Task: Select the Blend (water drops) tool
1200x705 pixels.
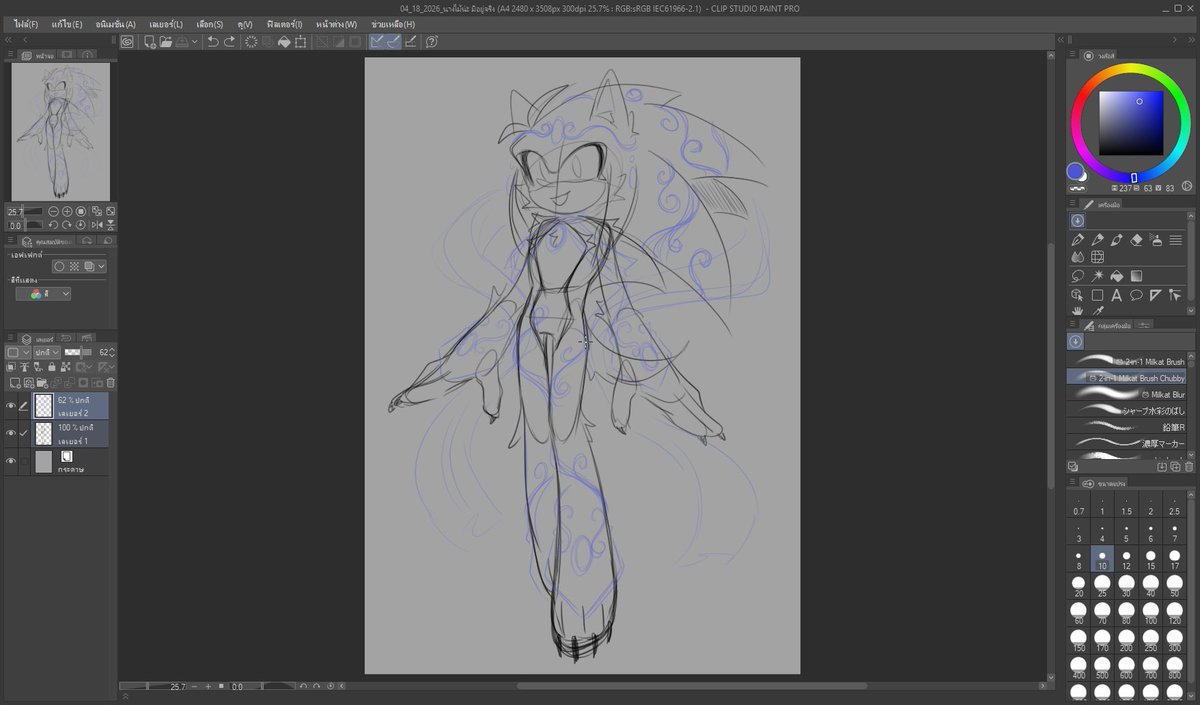Action: point(1078,257)
